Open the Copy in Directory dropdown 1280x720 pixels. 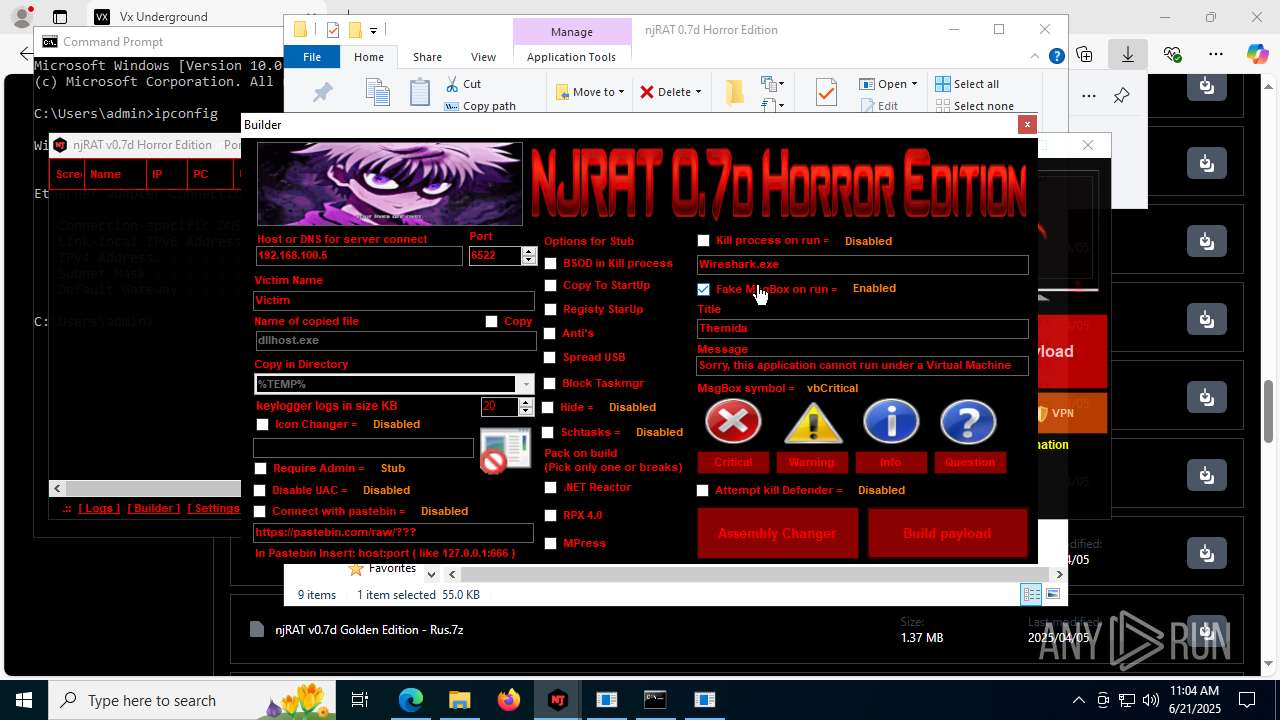click(x=525, y=384)
